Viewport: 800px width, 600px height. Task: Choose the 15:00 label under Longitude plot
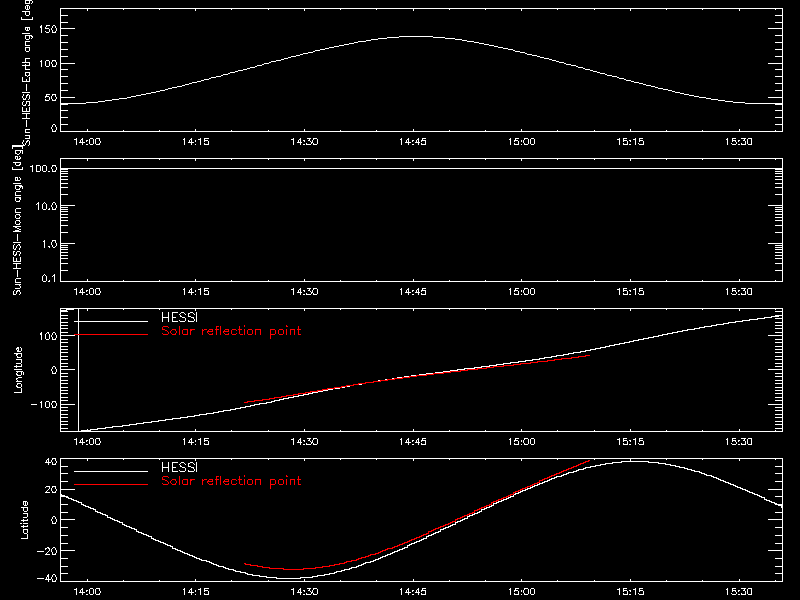pyautogui.click(x=521, y=442)
